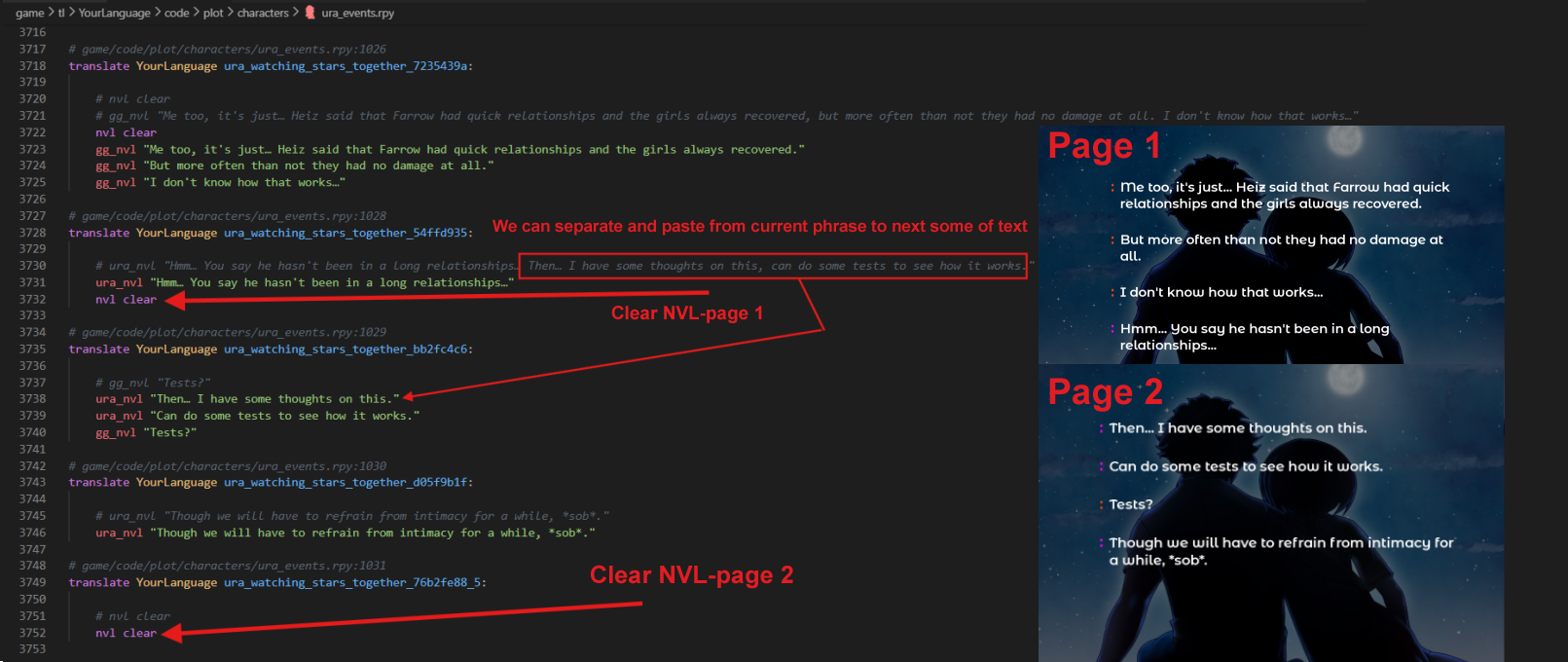Open the 'code' breadcrumb folder
Screen dimensions: 1568x662
(x=177, y=13)
